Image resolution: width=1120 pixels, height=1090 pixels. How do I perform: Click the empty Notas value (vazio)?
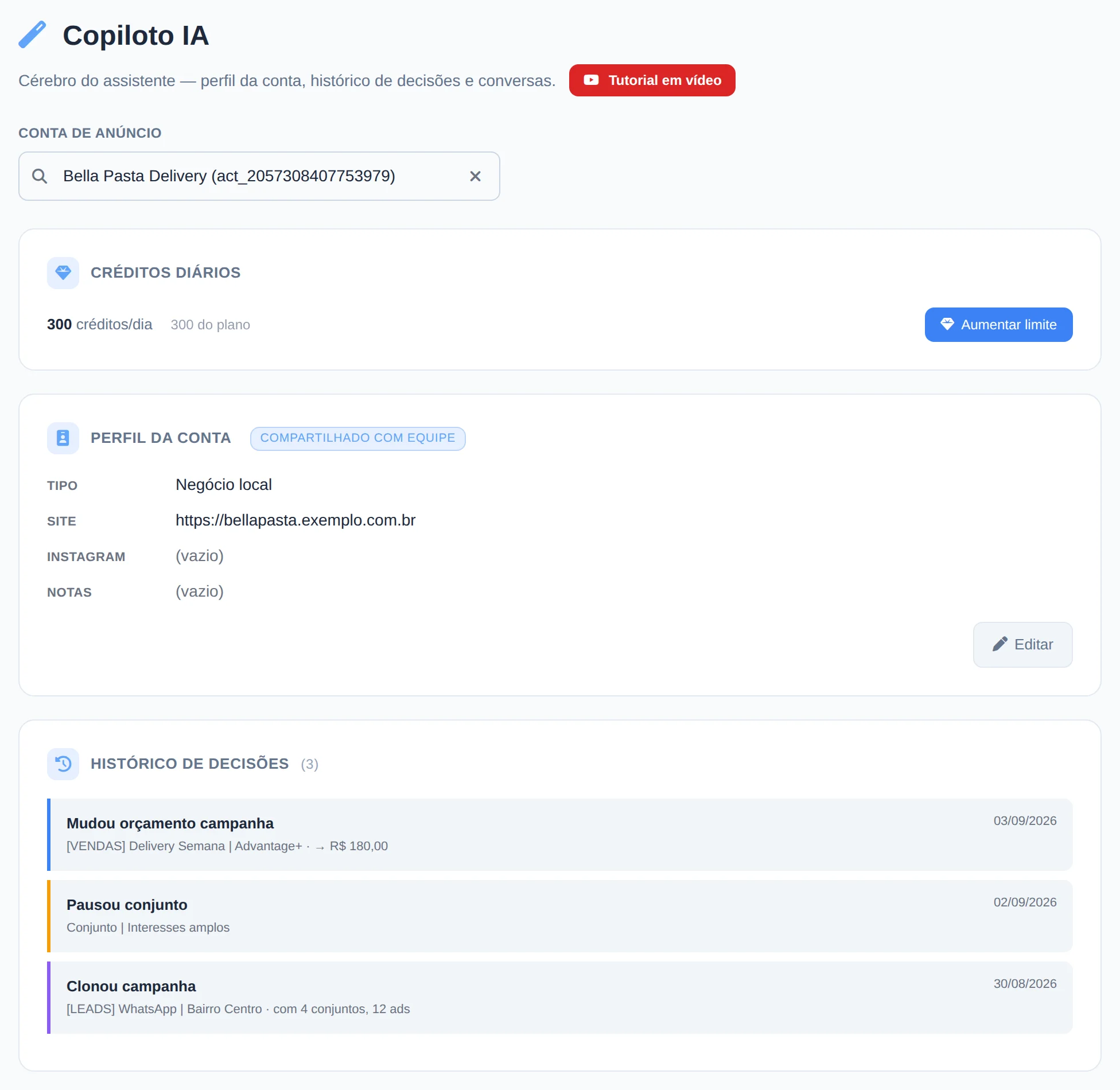coord(200,591)
